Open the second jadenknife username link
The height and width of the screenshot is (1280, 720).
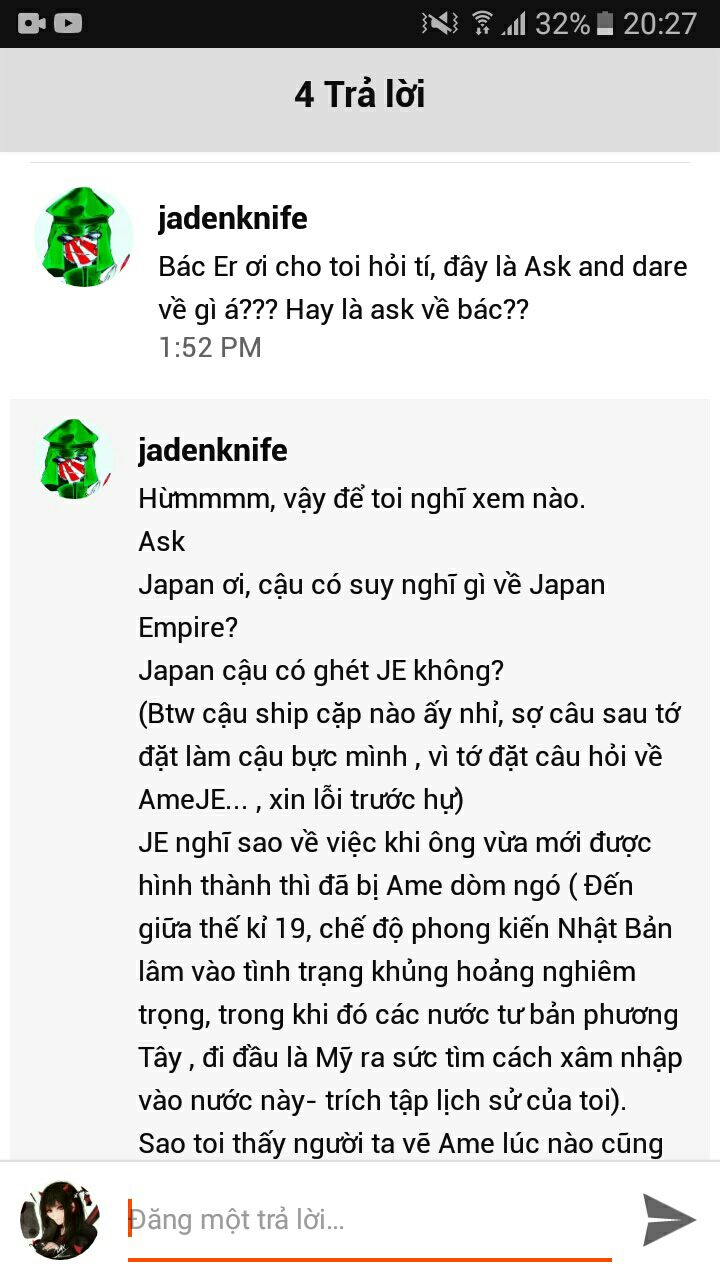pos(213,450)
